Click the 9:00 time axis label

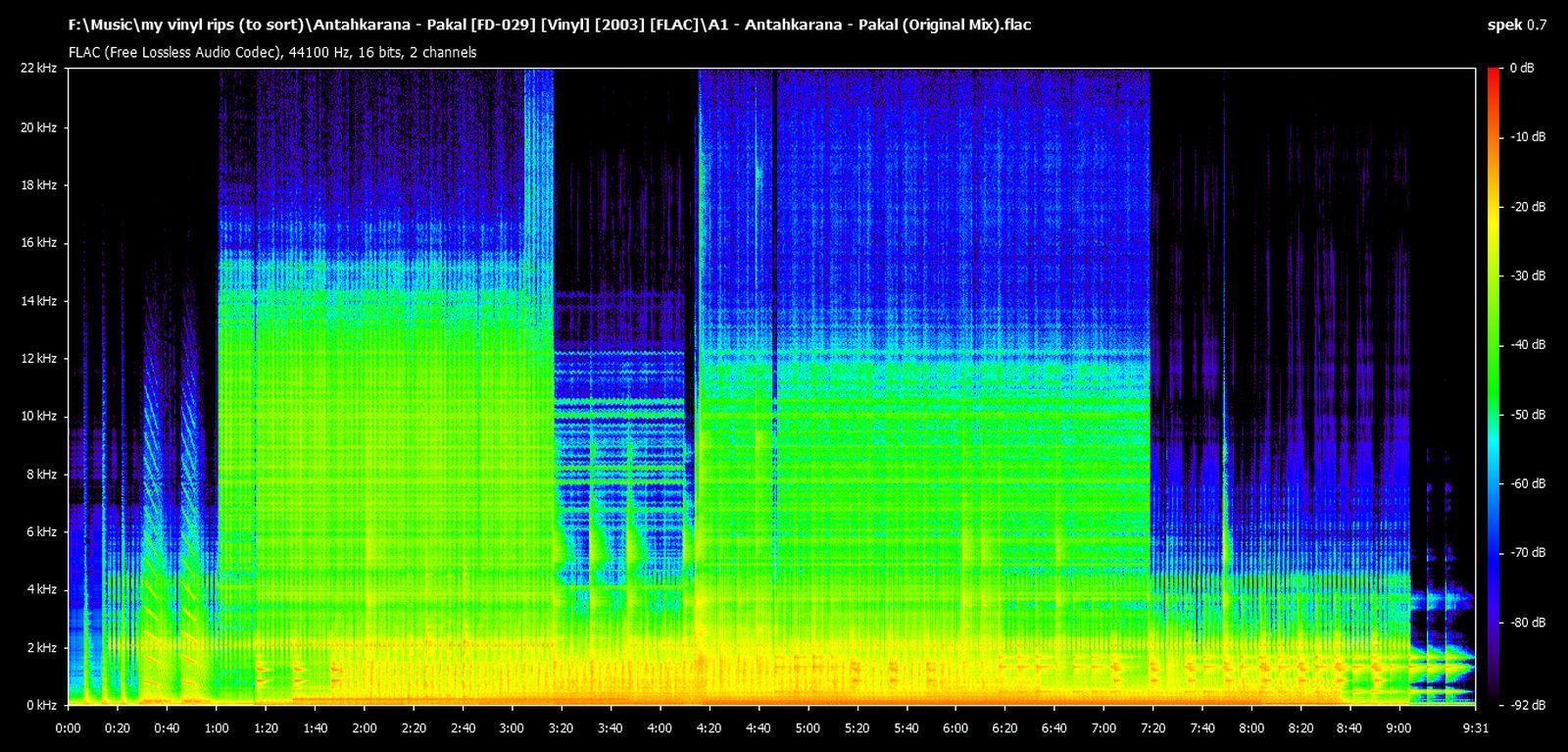[1399, 728]
